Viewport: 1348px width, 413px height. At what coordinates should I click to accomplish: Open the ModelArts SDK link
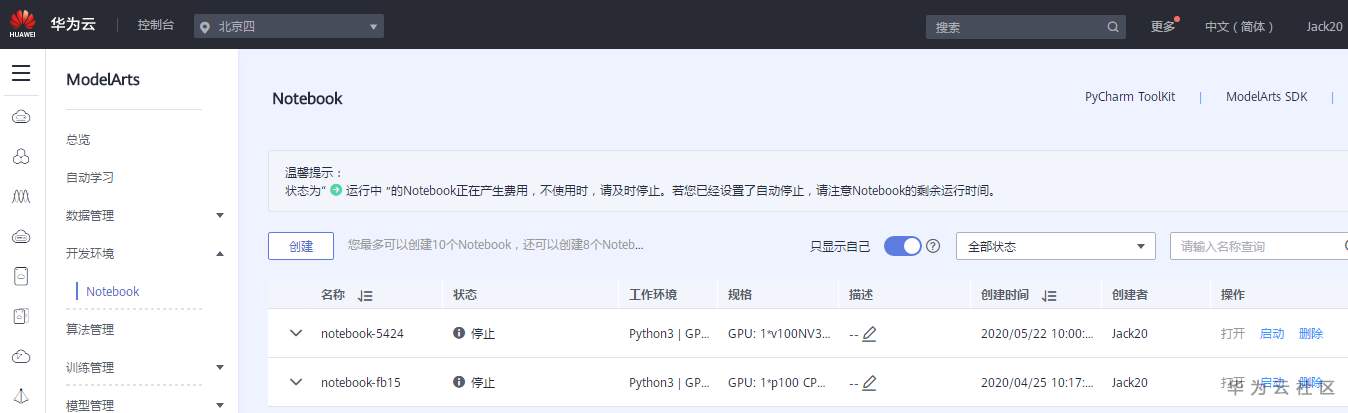(x=1267, y=97)
